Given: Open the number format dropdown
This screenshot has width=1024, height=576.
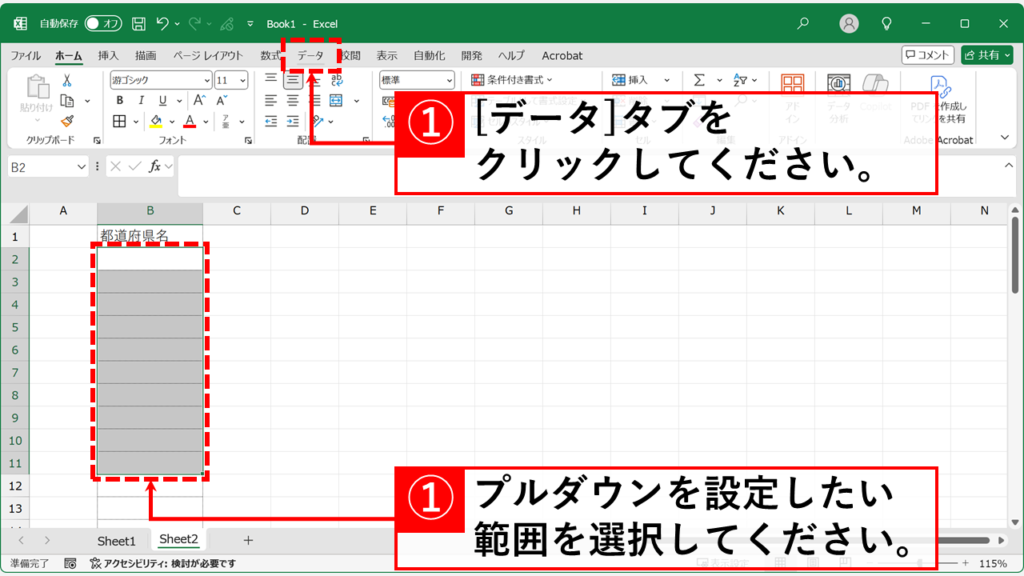Looking at the screenshot, I should (x=449, y=80).
